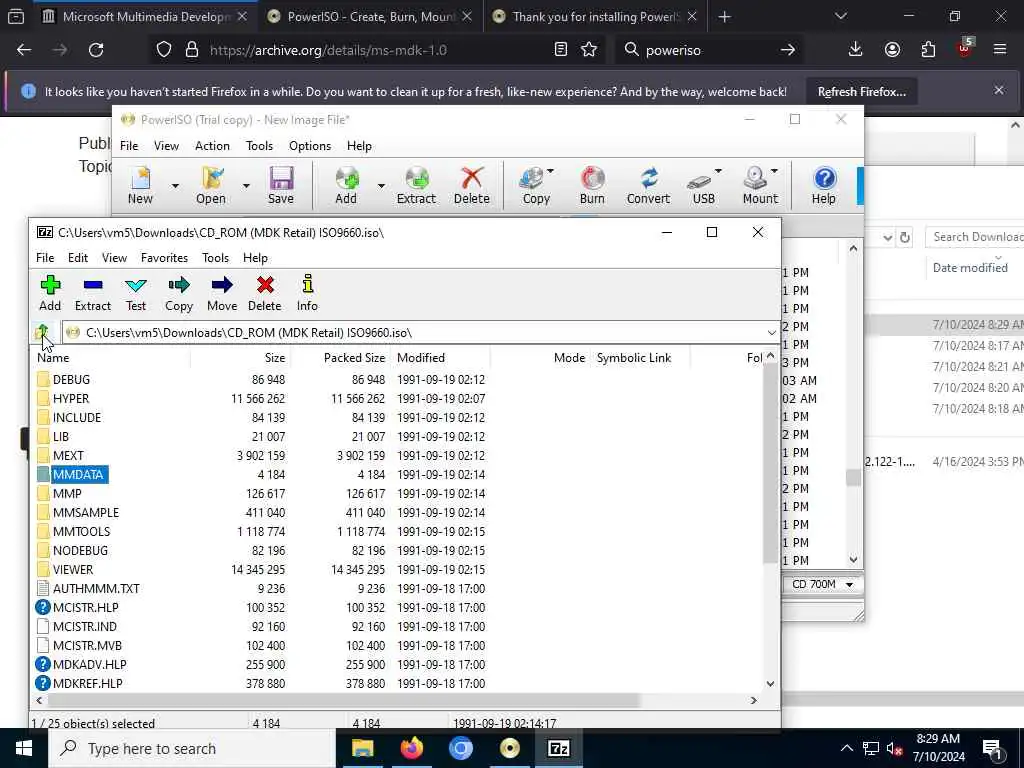Open Firefox account icon

(892, 50)
